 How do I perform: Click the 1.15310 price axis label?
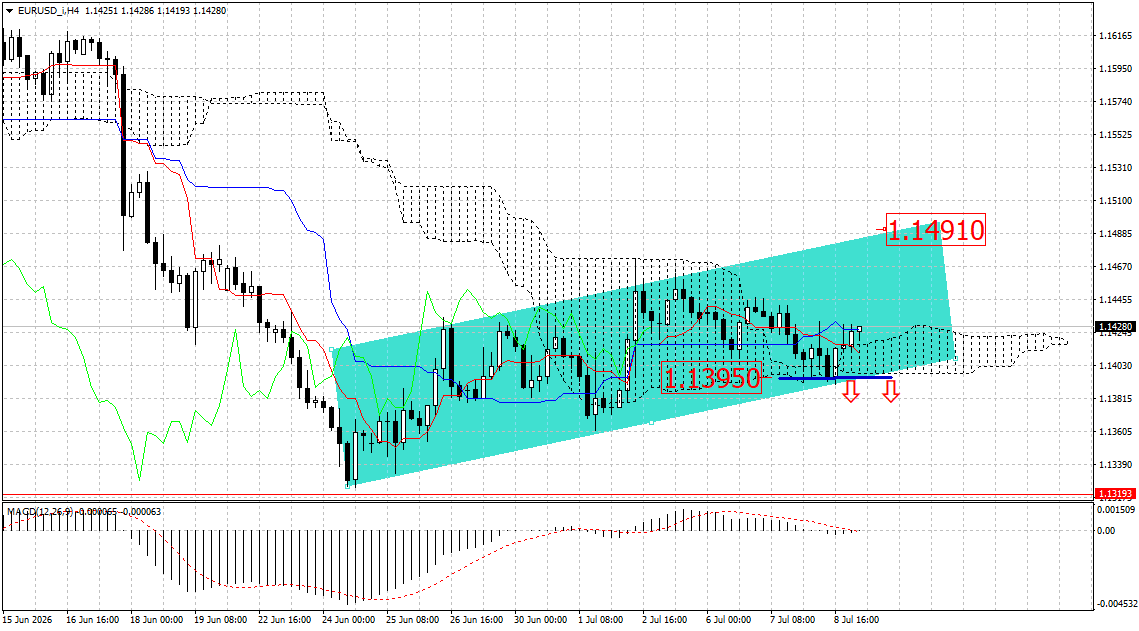pyautogui.click(x=1115, y=168)
